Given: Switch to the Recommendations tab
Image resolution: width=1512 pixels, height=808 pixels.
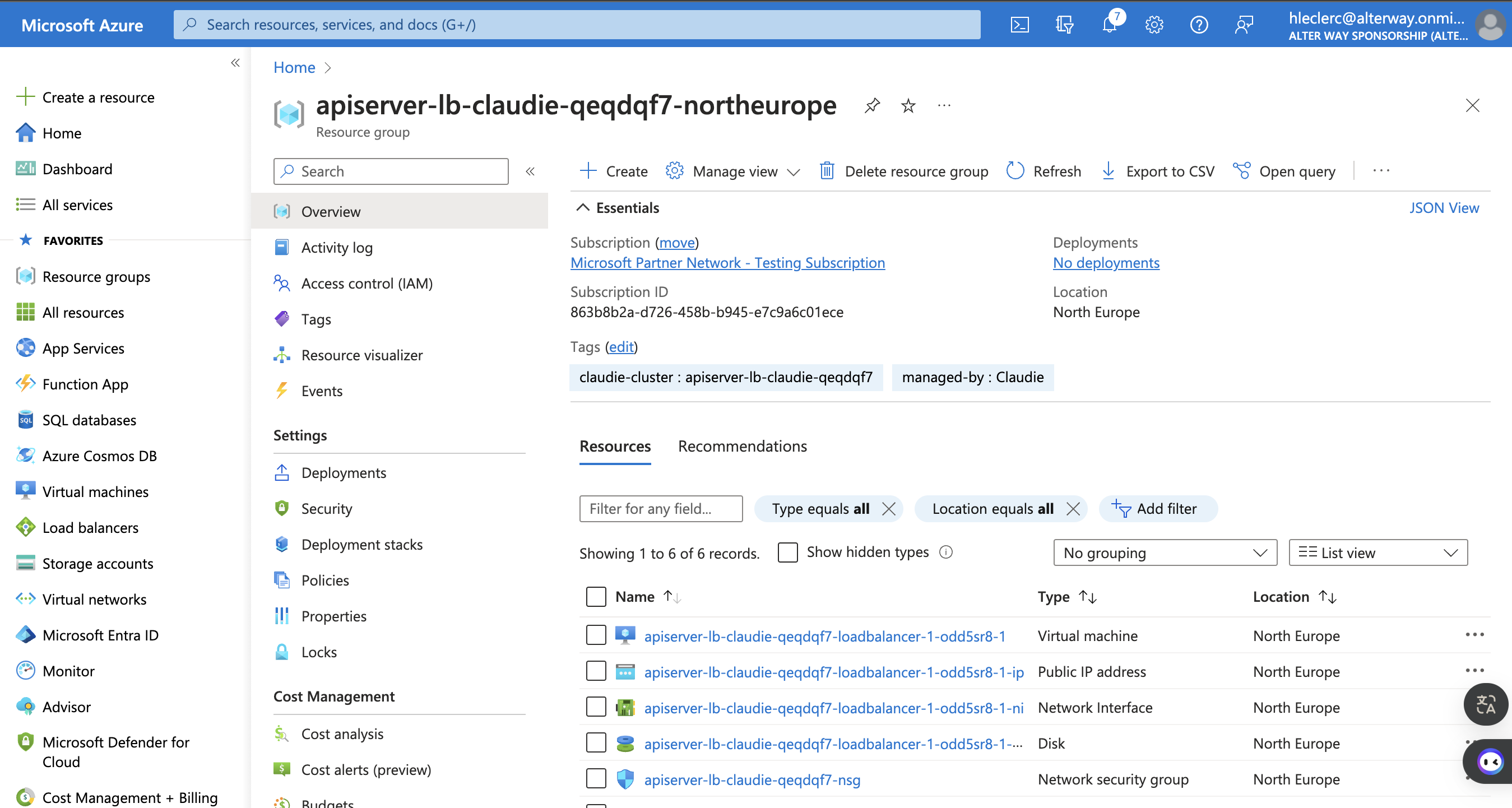Looking at the screenshot, I should [x=742, y=446].
